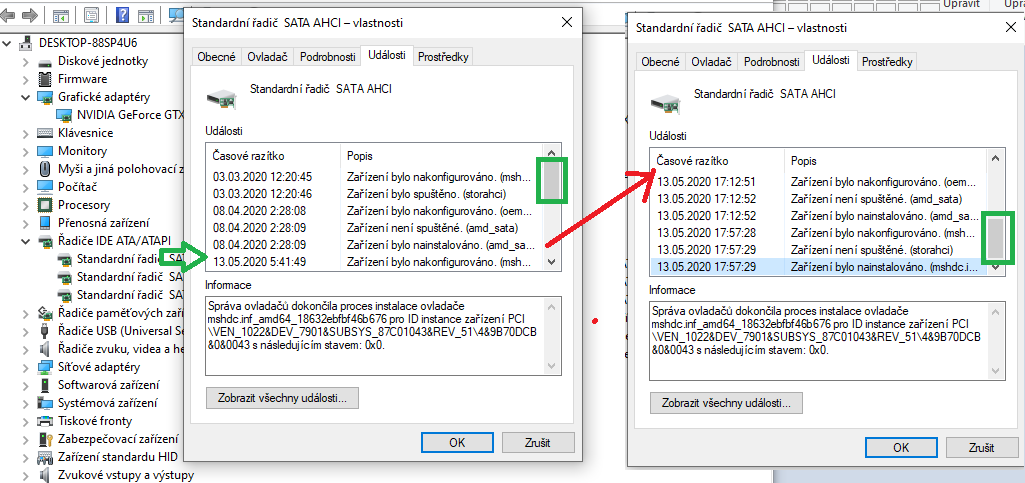The image size is (1025, 483).
Task: Expand the Diskové jednotky node
Action: pyautogui.click(x=26, y=61)
